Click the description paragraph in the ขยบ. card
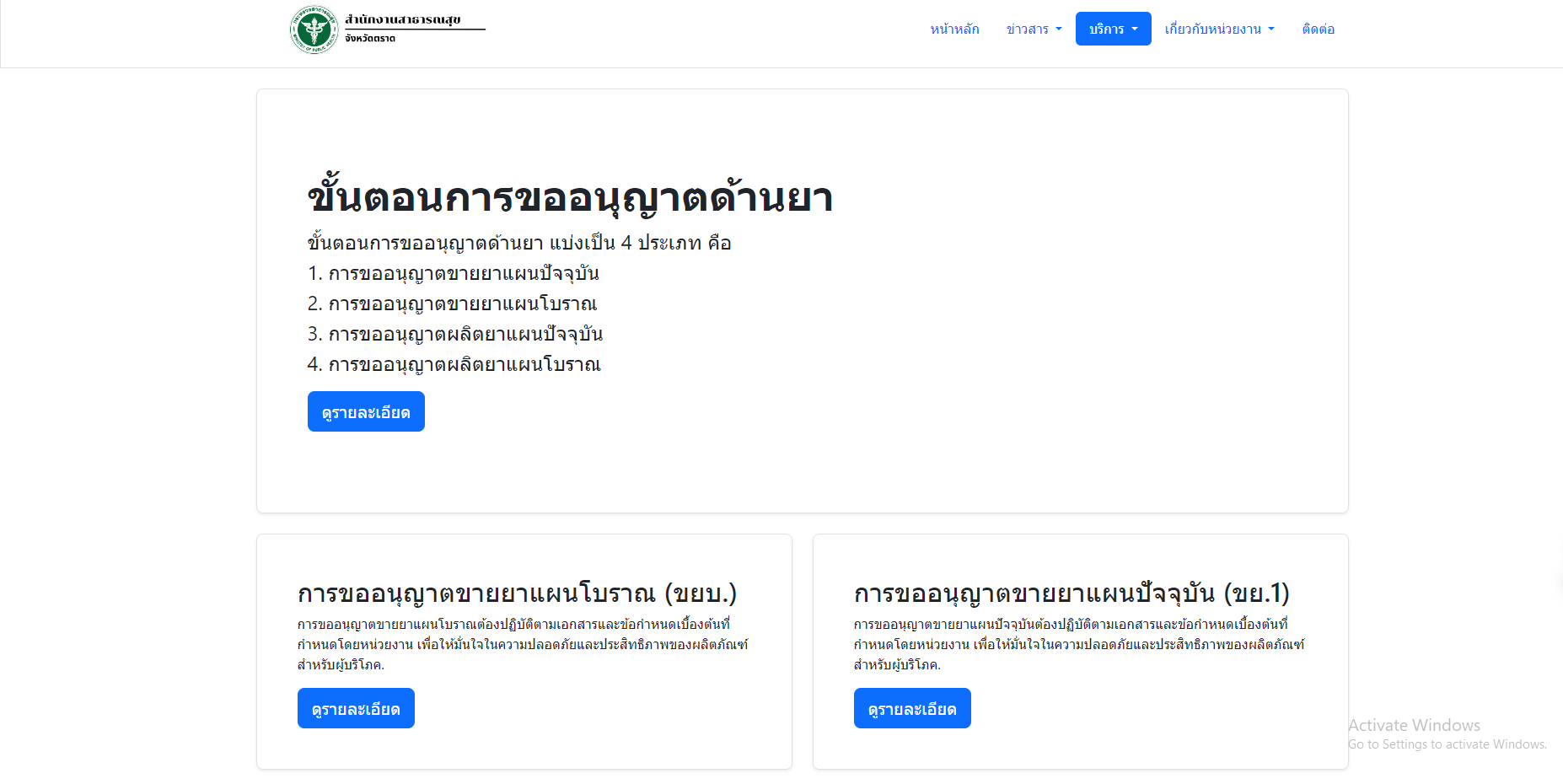The image size is (1563, 784). (523, 645)
